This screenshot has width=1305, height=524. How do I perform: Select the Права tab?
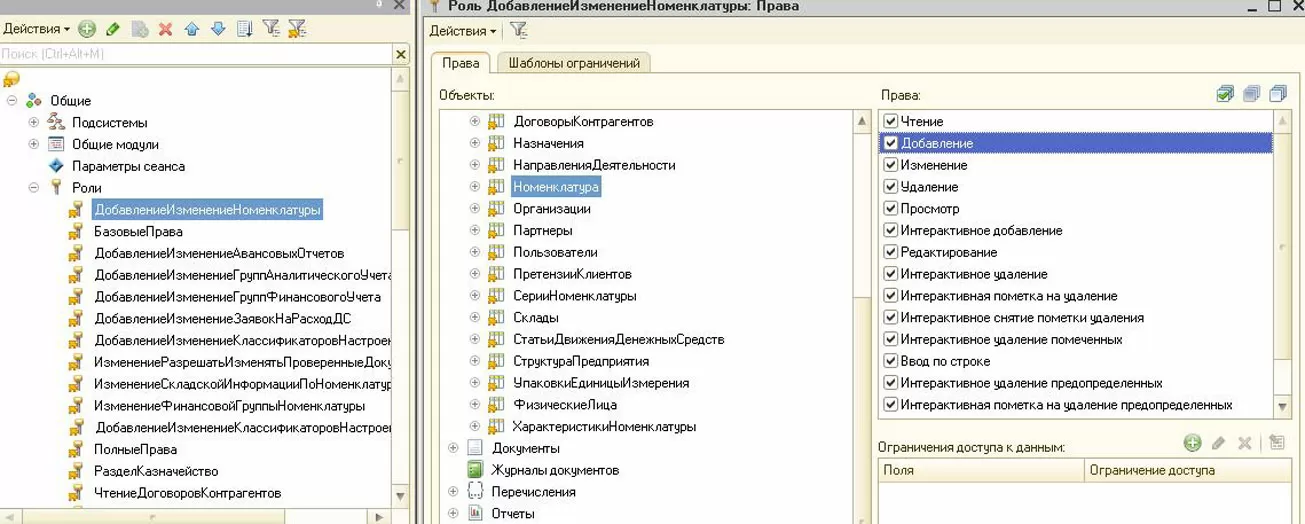(461, 63)
